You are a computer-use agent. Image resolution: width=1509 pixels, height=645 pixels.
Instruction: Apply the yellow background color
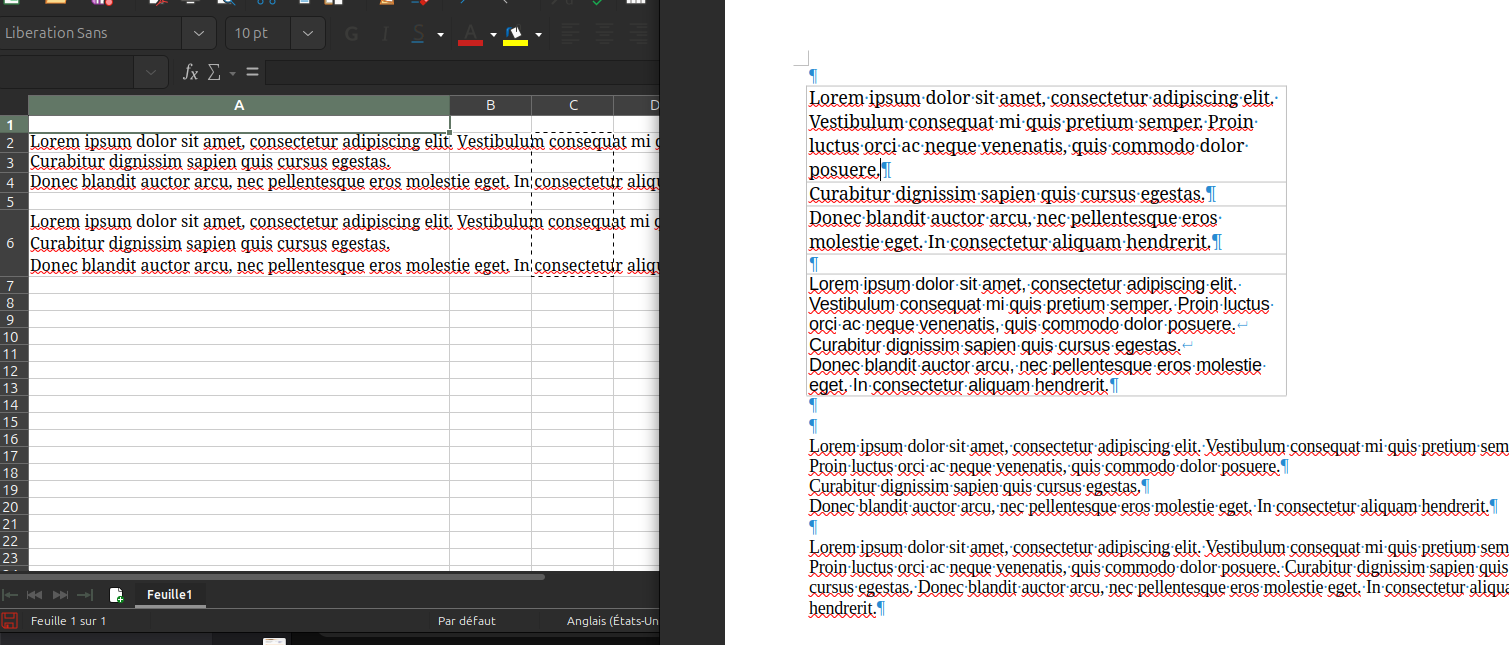click(x=515, y=34)
